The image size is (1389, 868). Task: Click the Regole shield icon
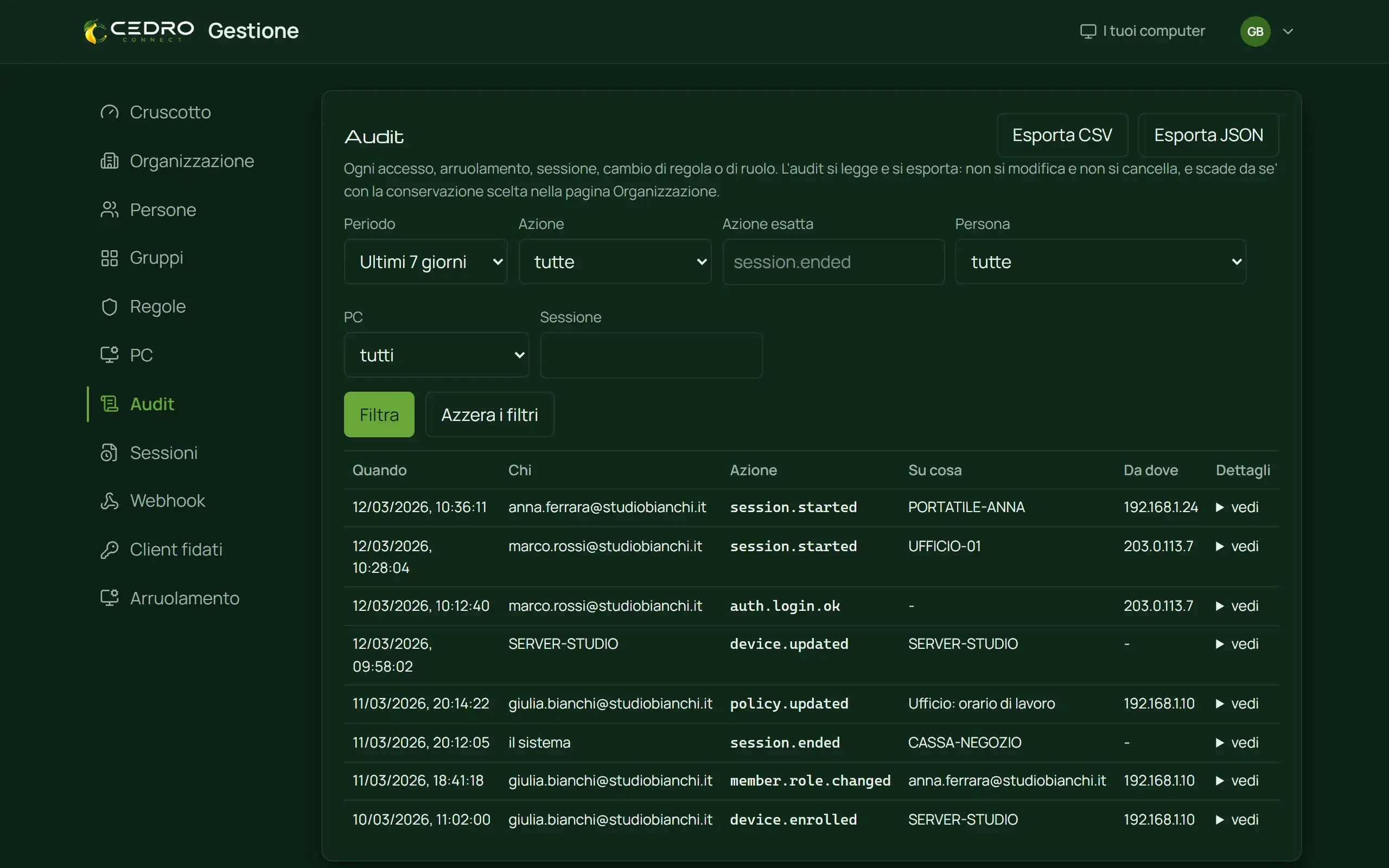(109, 307)
